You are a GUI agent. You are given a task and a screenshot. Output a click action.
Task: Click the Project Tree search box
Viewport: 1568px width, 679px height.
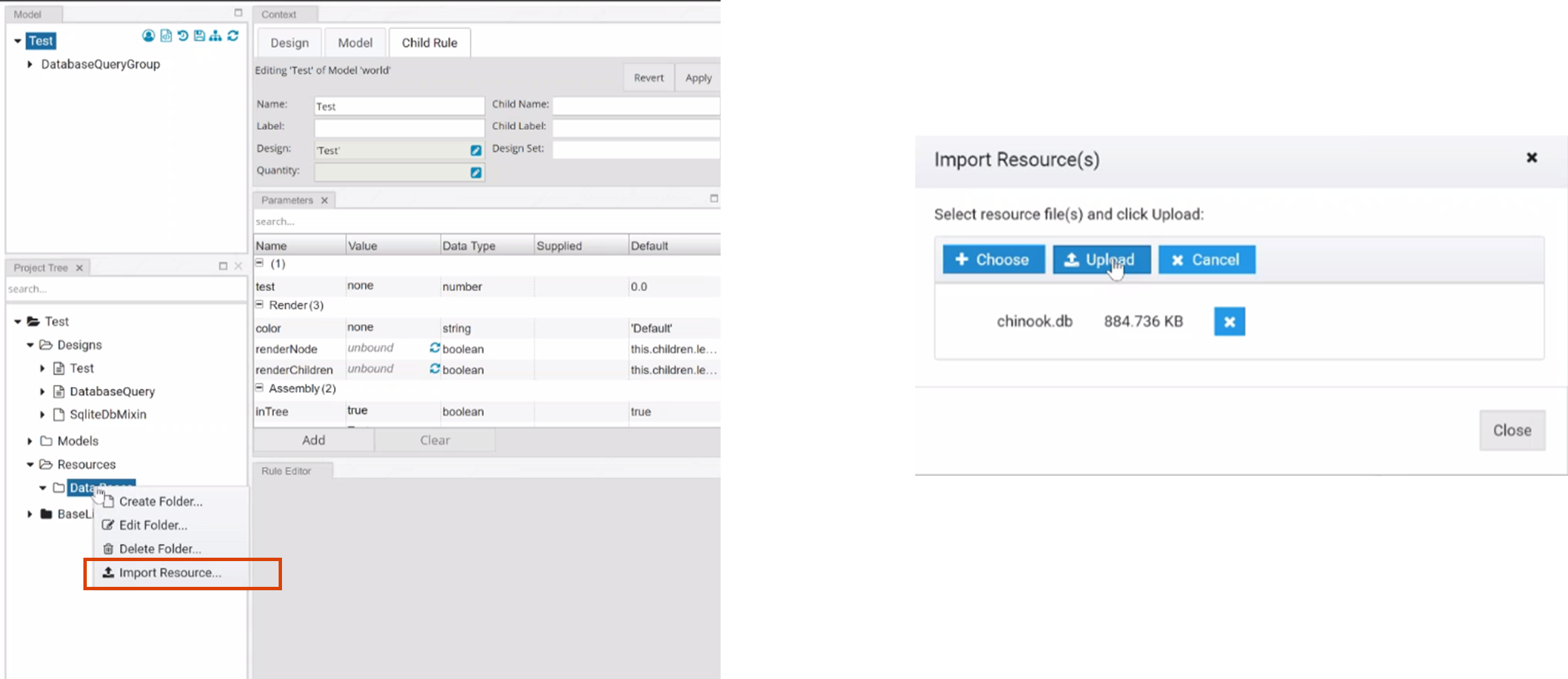pyautogui.click(x=126, y=289)
